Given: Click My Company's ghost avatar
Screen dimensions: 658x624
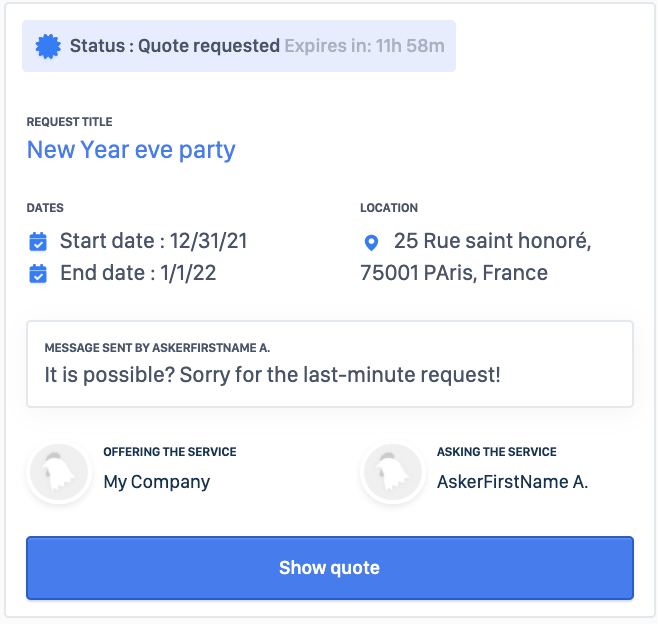Looking at the screenshot, I should [61, 471].
